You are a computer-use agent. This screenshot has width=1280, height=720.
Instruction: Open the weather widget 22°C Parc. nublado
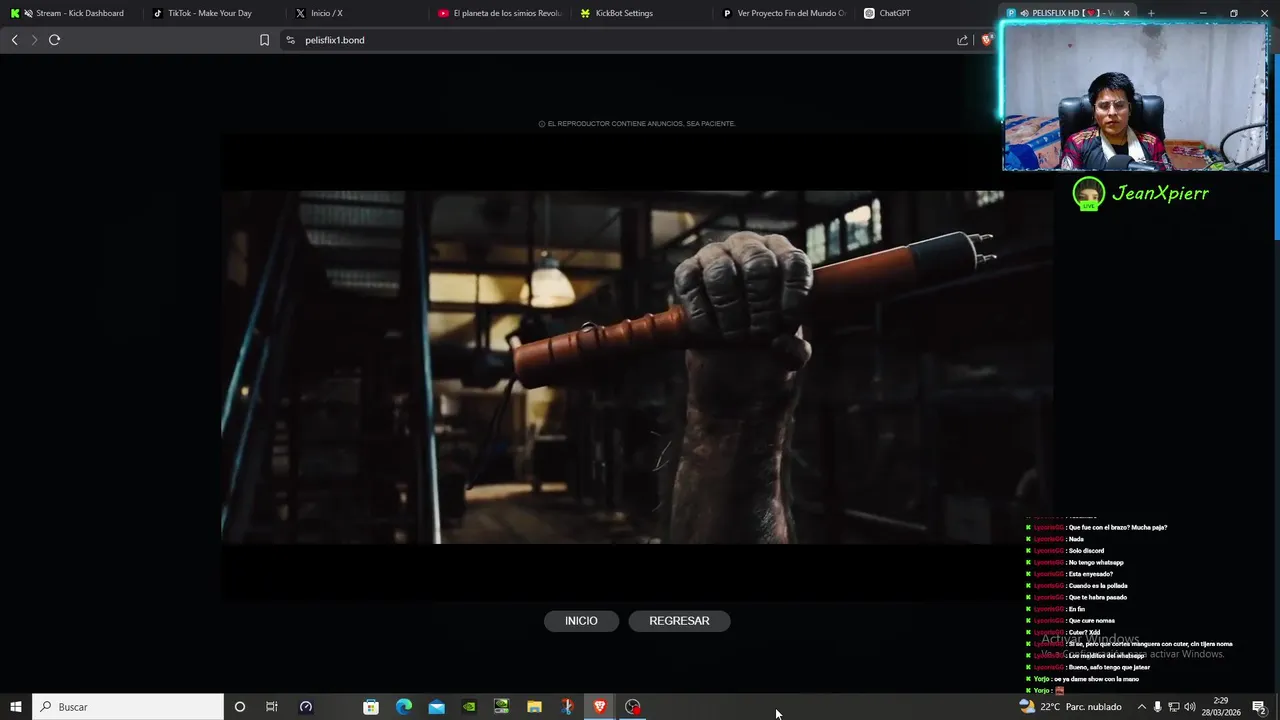1071,707
